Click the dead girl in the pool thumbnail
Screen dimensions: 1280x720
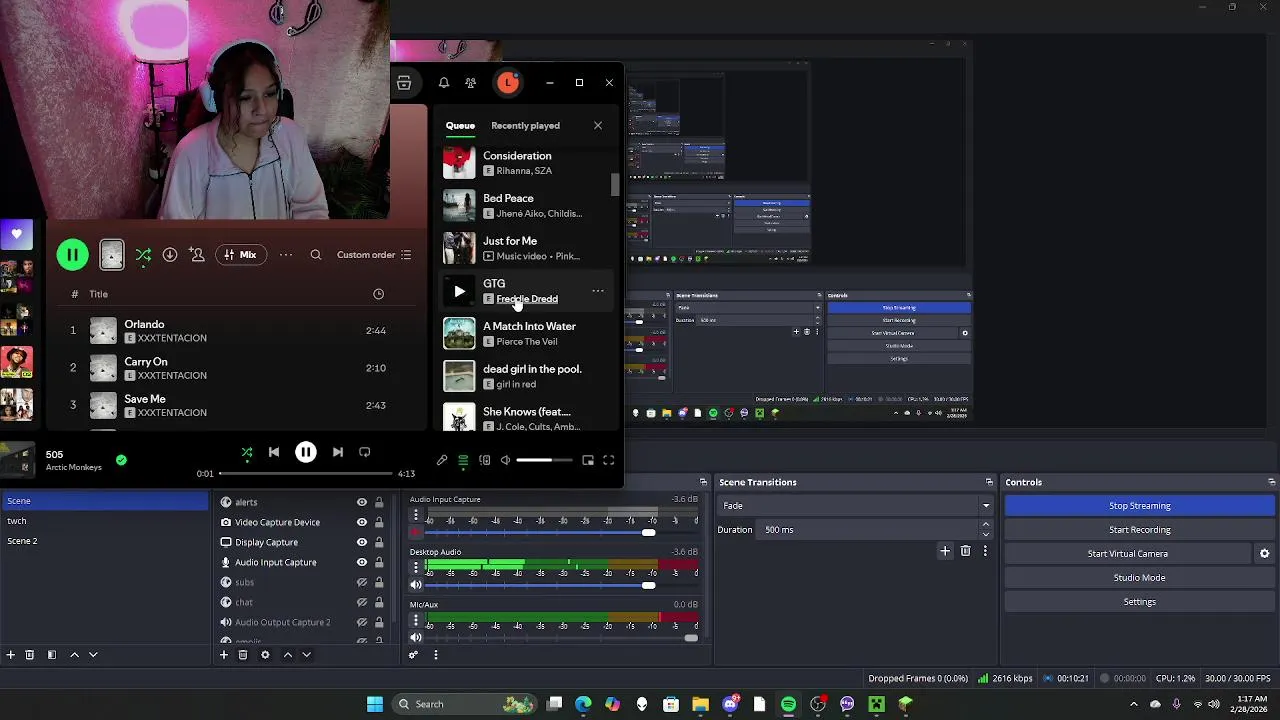click(459, 376)
